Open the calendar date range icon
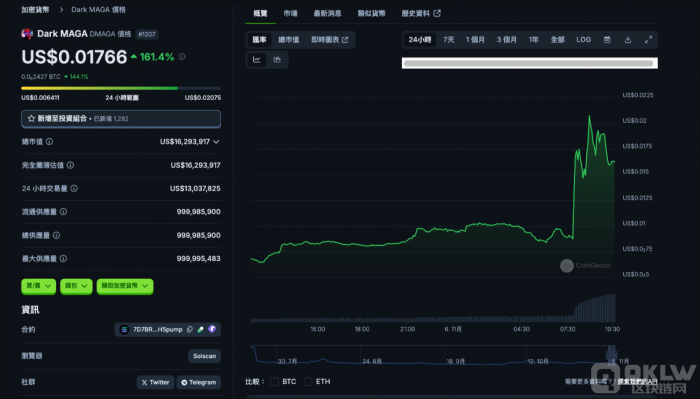 pyautogui.click(x=607, y=40)
